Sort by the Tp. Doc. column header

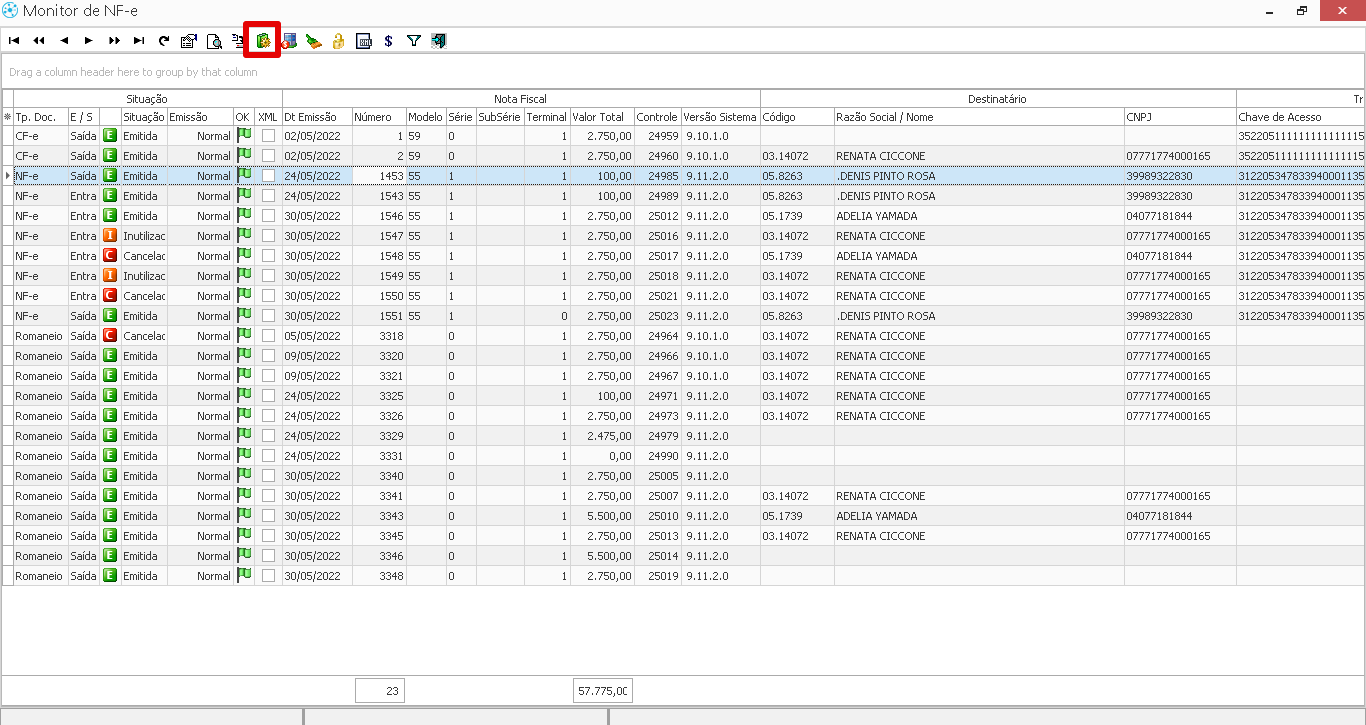click(40, 117)
